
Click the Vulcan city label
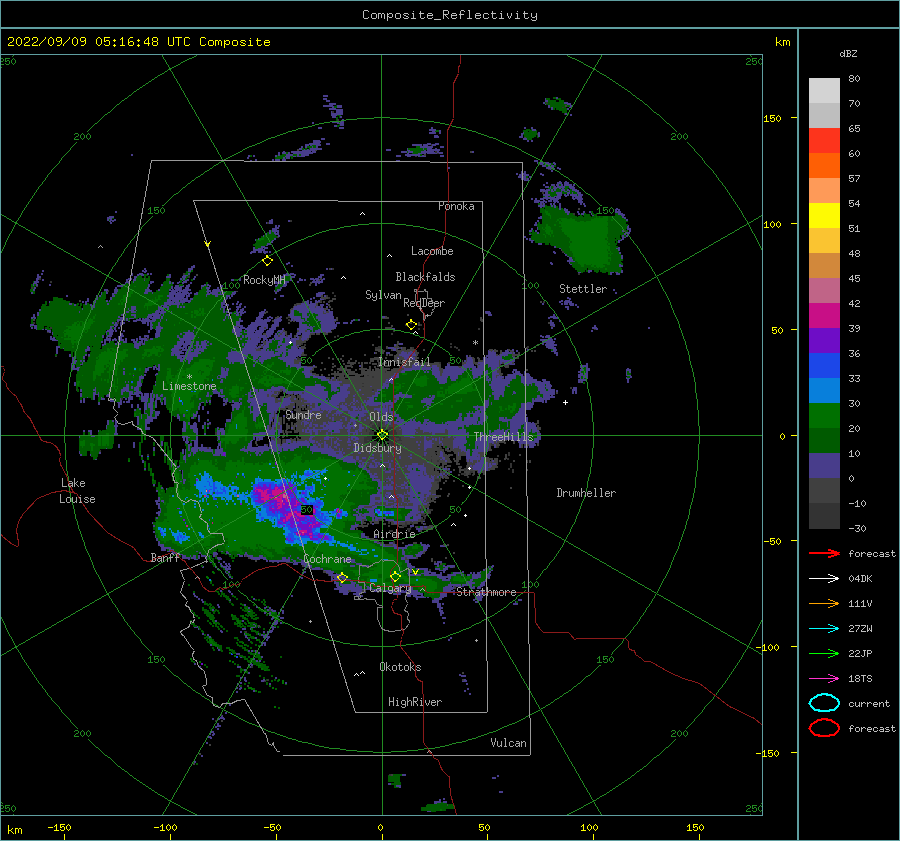508,743
